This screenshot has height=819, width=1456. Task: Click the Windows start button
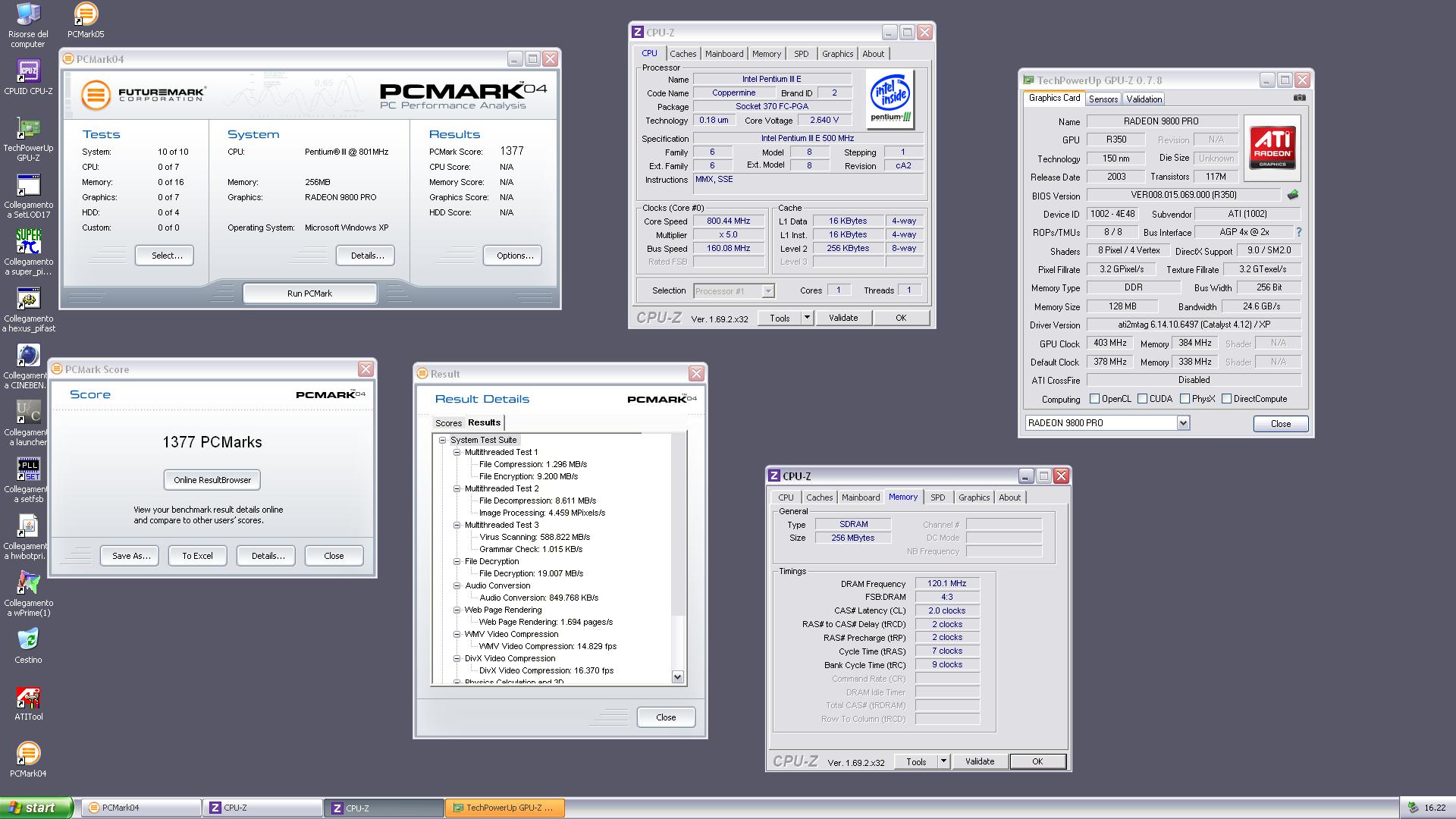(x=36, y=808)
